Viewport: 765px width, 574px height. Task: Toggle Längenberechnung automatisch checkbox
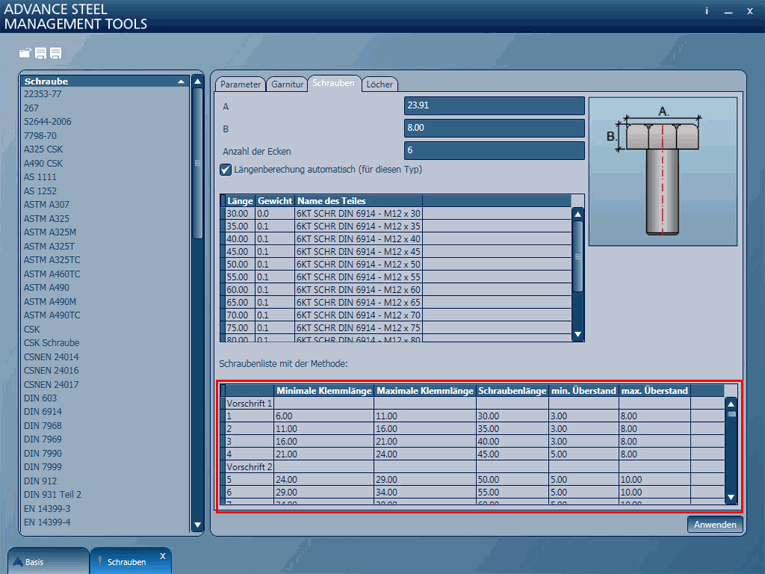[x=225, y=170]
